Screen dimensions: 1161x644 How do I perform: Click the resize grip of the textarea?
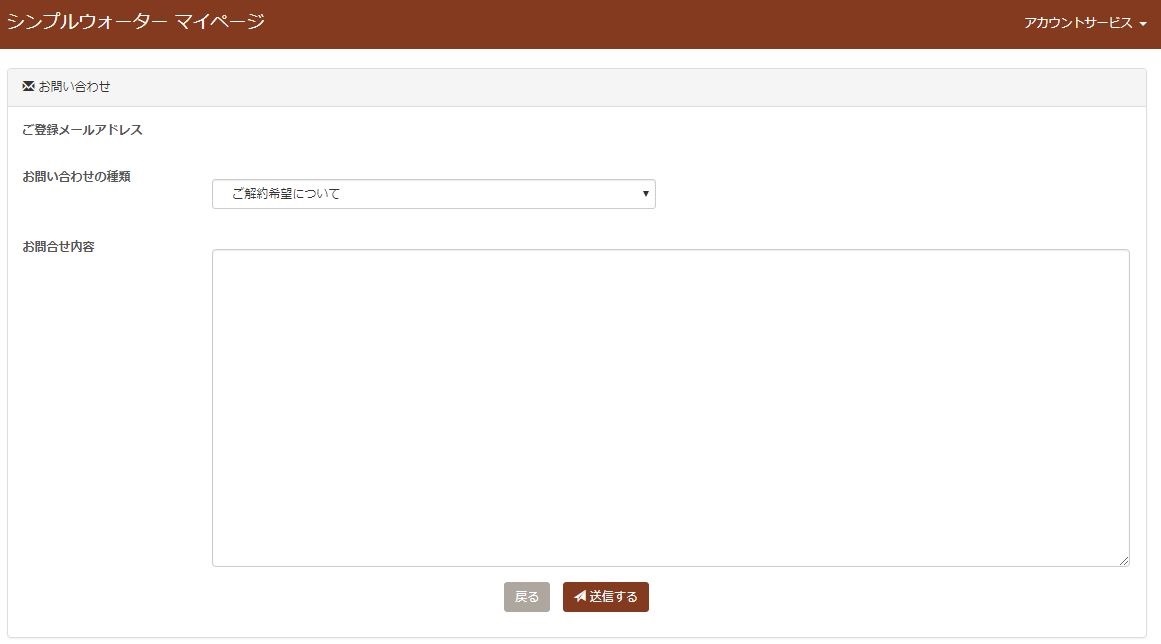[x=1124, y=561]
